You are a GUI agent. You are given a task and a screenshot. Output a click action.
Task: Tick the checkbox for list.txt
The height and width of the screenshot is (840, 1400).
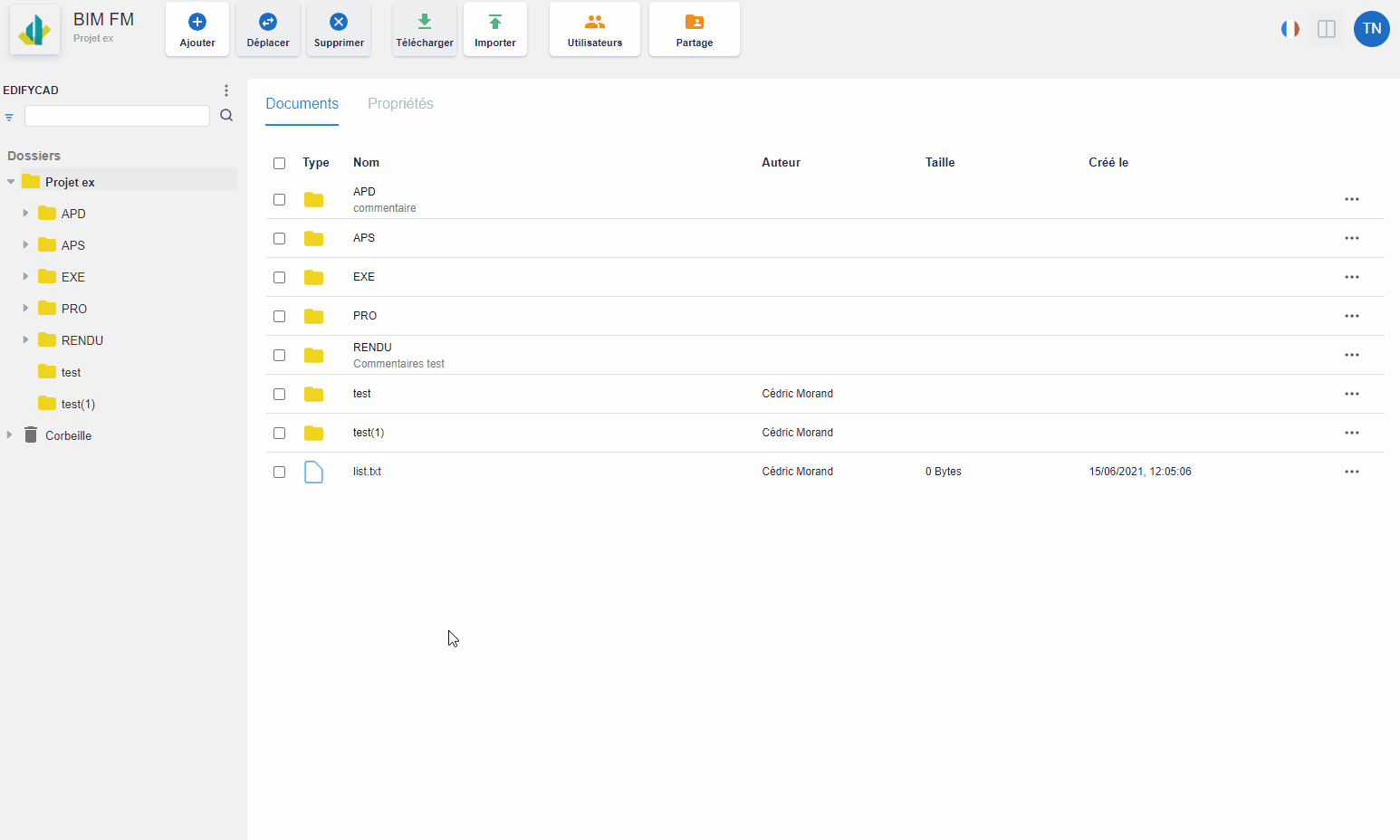279,472
